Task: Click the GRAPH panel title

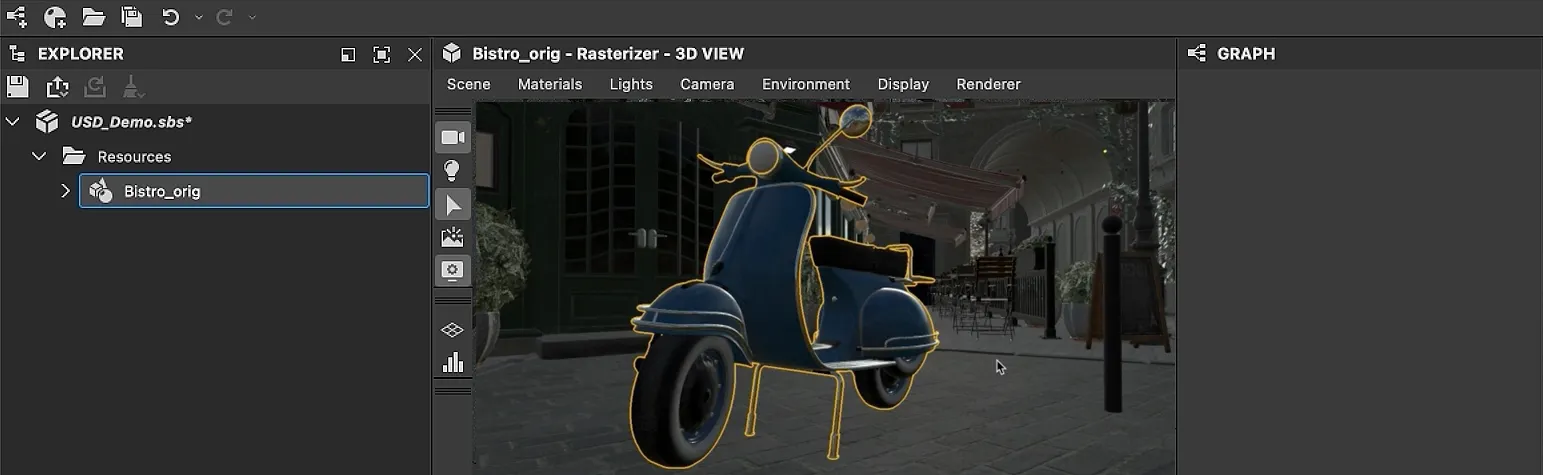Action: 1246,54
